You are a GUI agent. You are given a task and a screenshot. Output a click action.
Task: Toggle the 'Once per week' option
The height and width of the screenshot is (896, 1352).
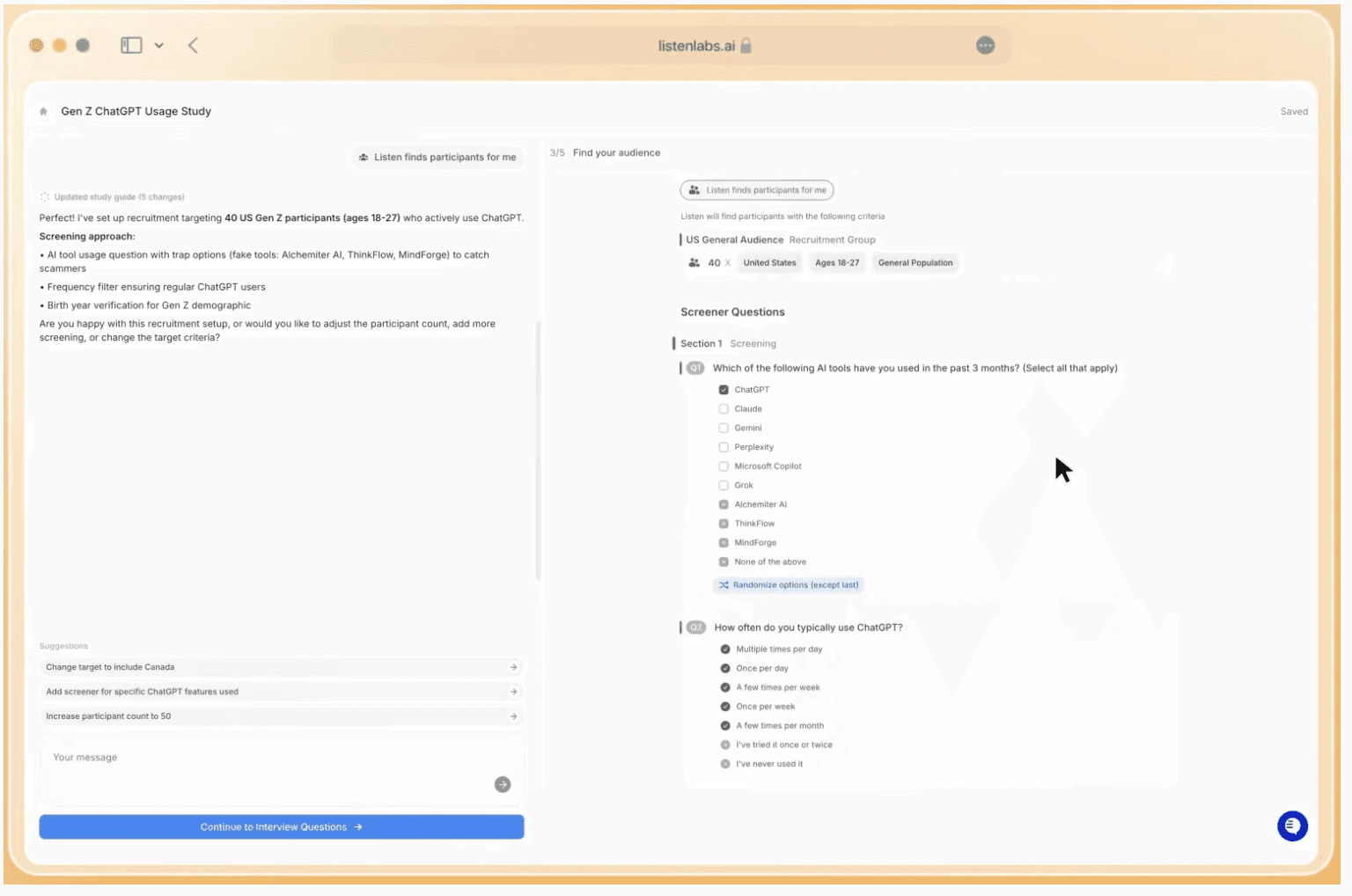click(x=725, y=707)
